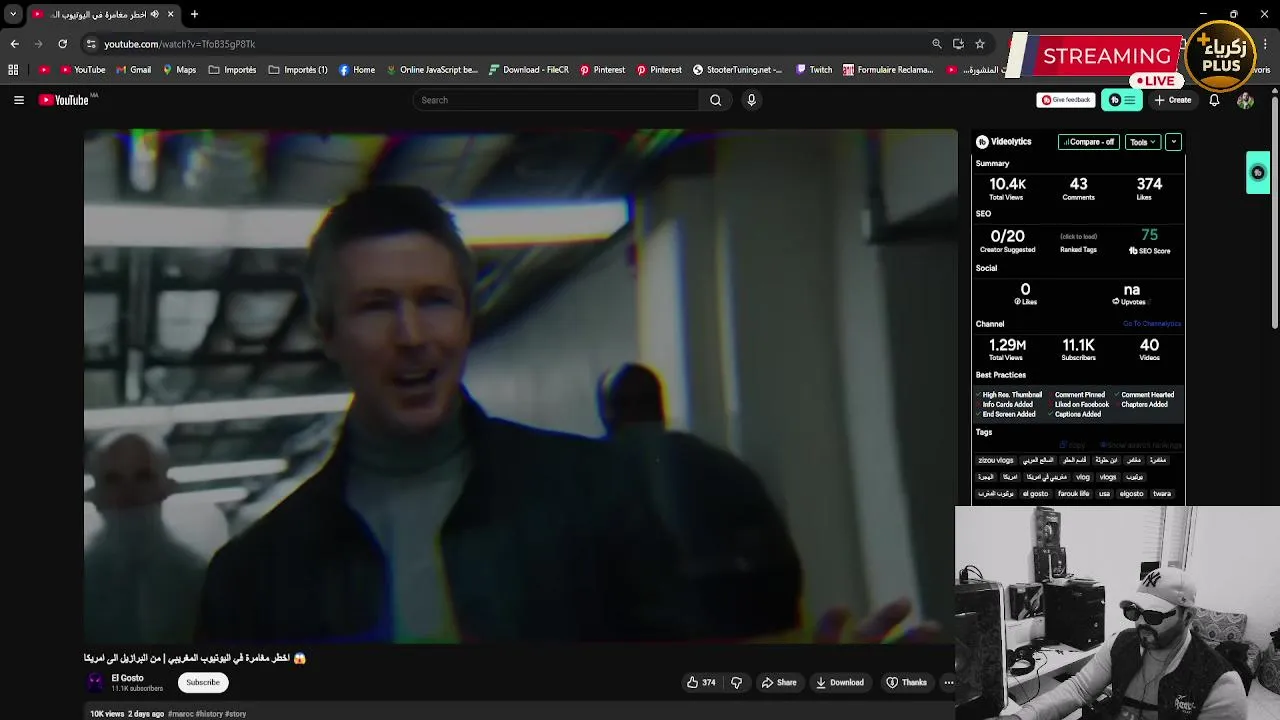Select the 'twara' tag
1280x720 pixels.
coord(1161,493)
